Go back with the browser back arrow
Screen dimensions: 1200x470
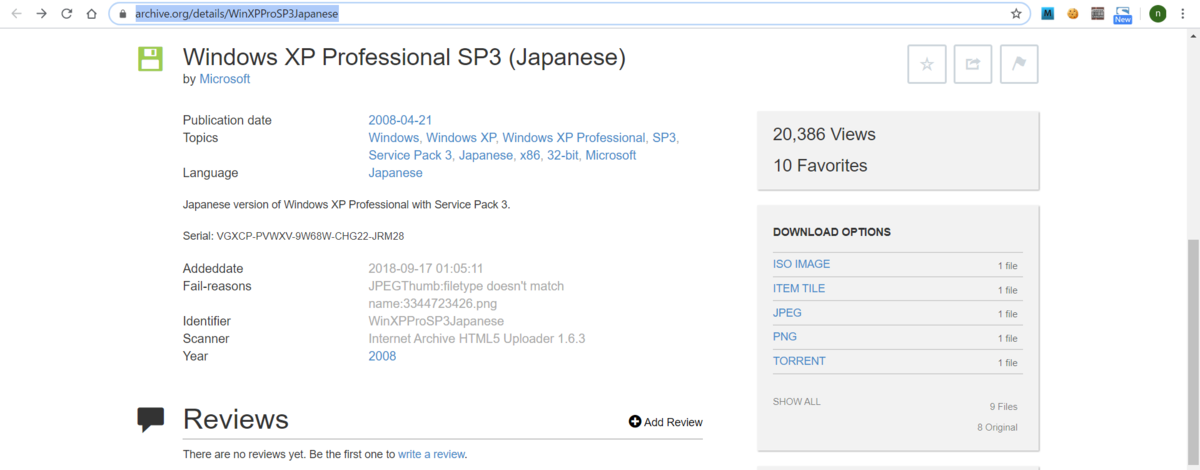point(16,14)
